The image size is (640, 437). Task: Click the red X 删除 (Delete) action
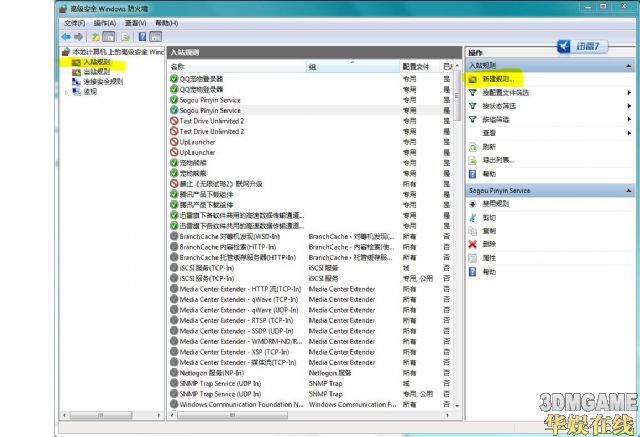pos(473,244)
